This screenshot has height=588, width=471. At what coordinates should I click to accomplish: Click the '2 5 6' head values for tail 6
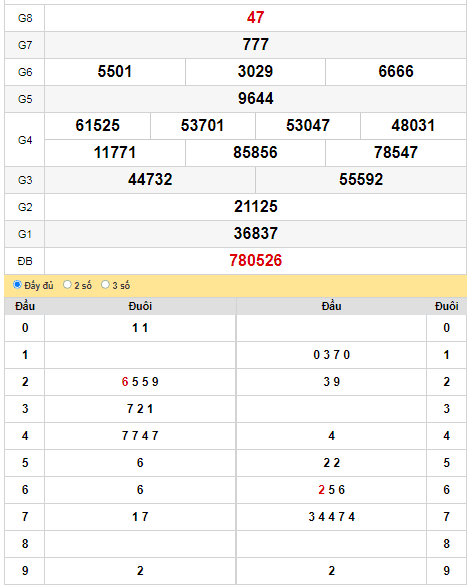pyautogui.click(x=332, y=490)
